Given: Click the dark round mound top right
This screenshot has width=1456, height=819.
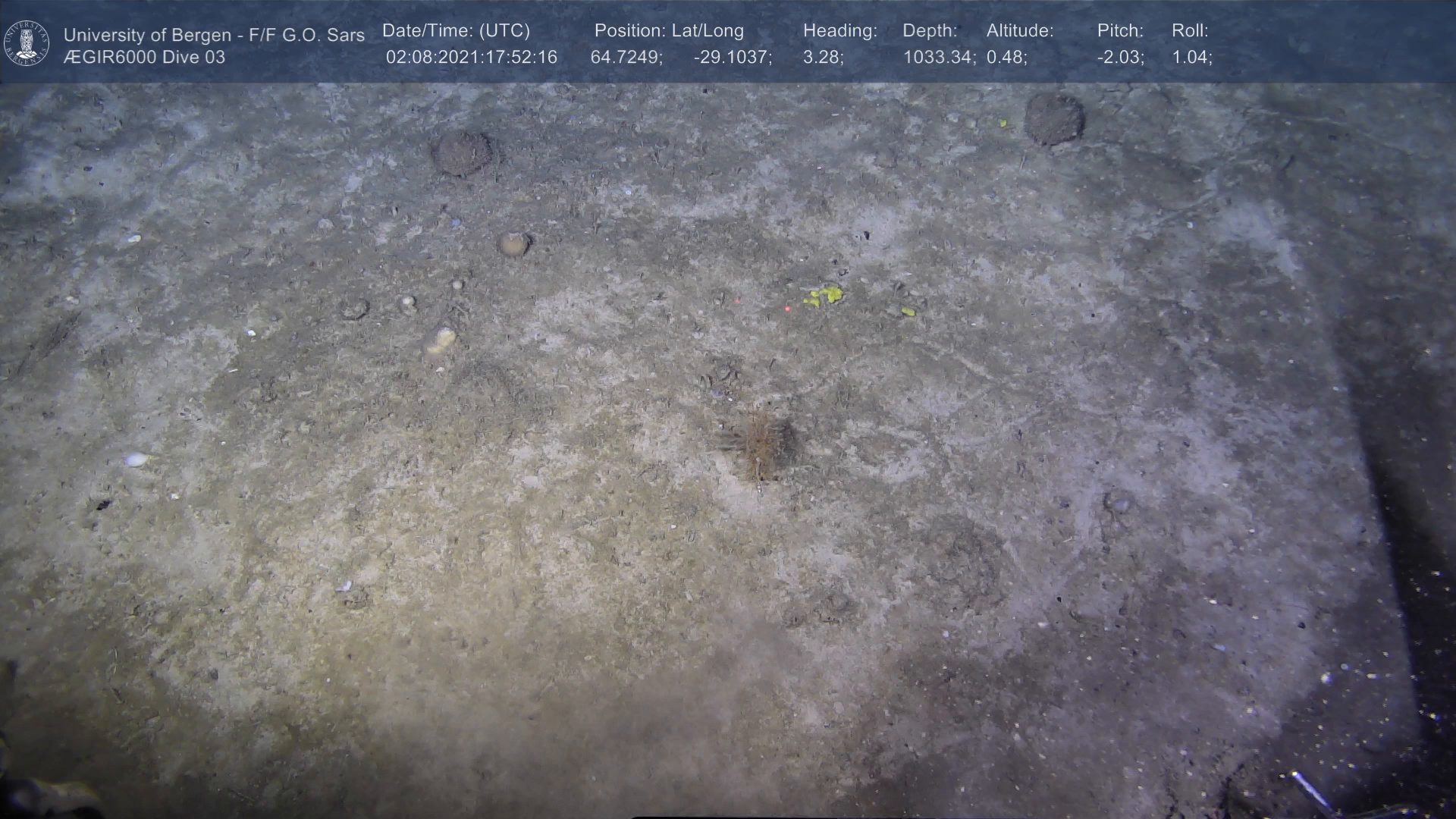Looking at the screenshot, I should [1053, 119].
